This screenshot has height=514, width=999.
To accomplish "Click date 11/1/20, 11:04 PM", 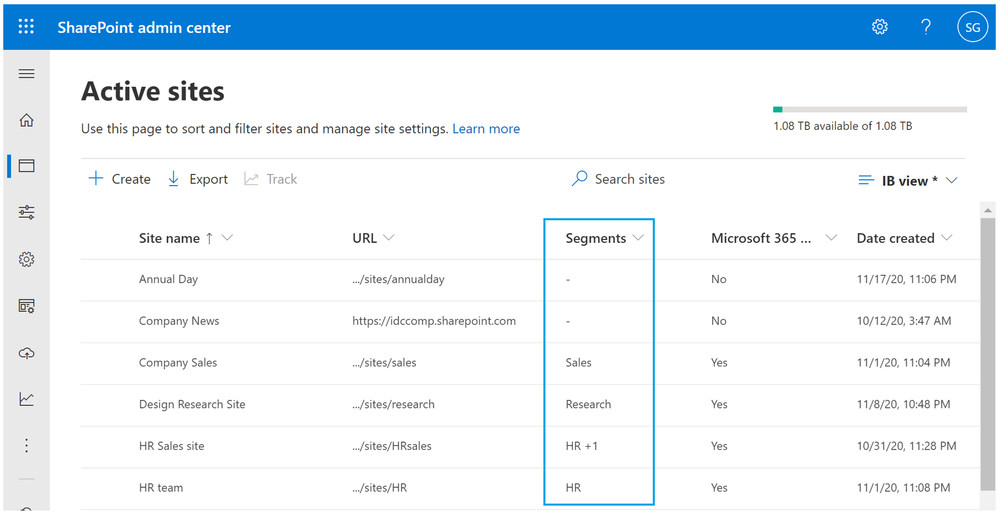I will 903,362.
